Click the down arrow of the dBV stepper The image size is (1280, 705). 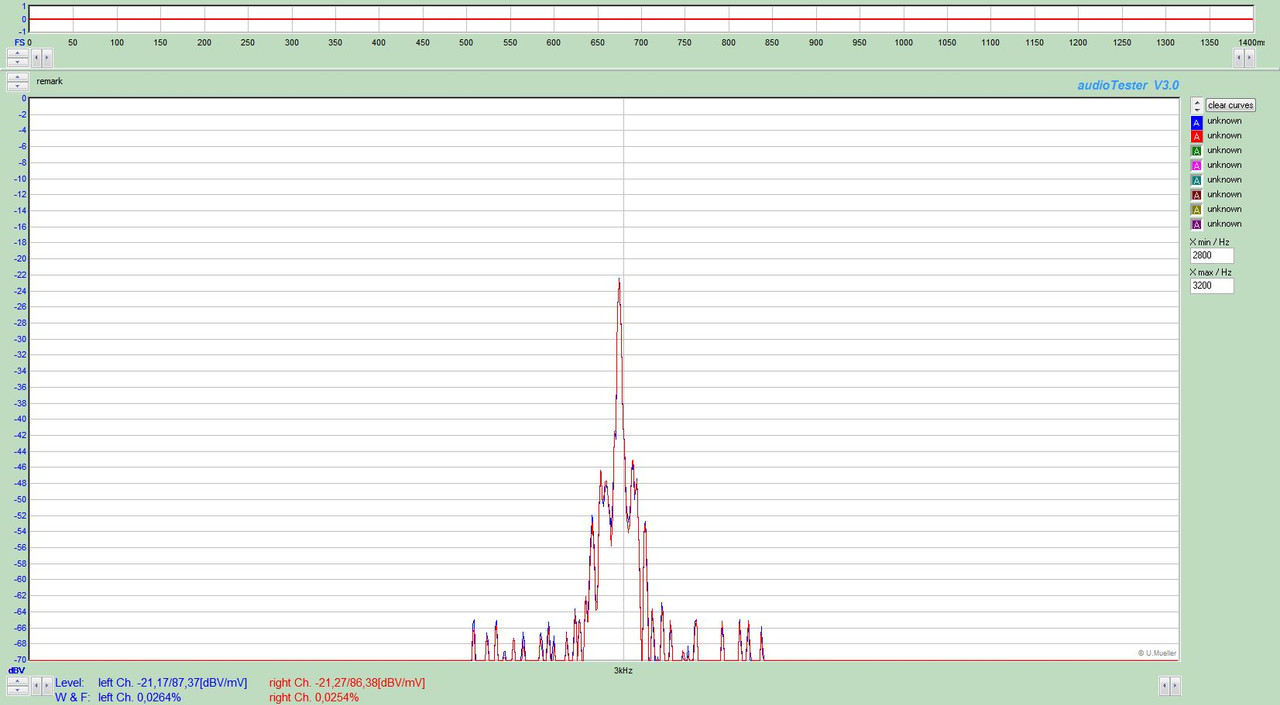point(17,690)
